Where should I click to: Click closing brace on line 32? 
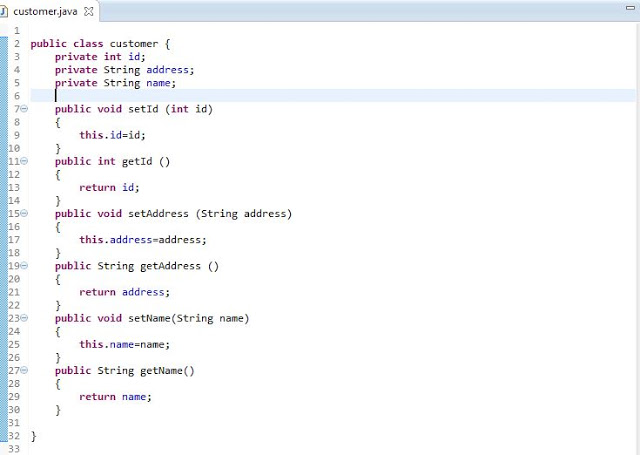[x=33, y=436]
